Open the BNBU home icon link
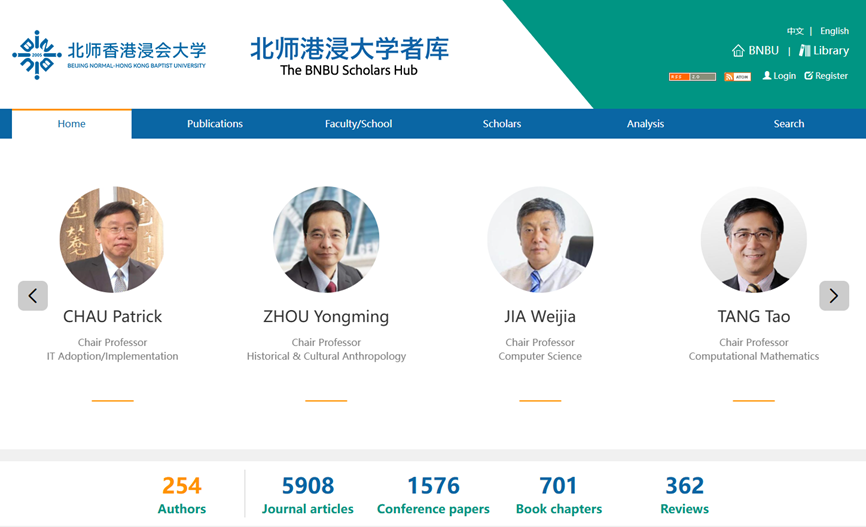The image size is (866, 527). [x=738, y=51]
